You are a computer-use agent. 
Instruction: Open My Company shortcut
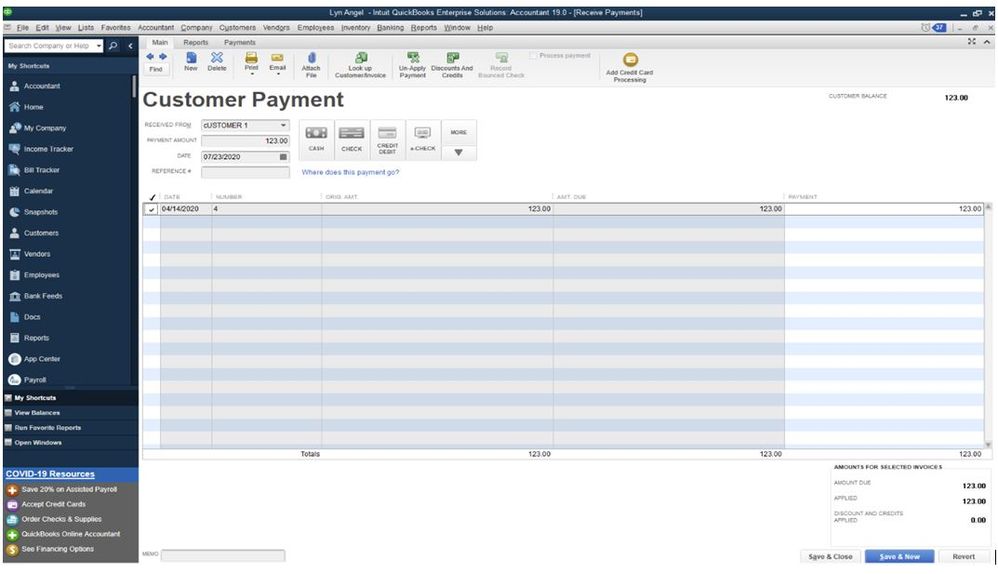(38, 128)
